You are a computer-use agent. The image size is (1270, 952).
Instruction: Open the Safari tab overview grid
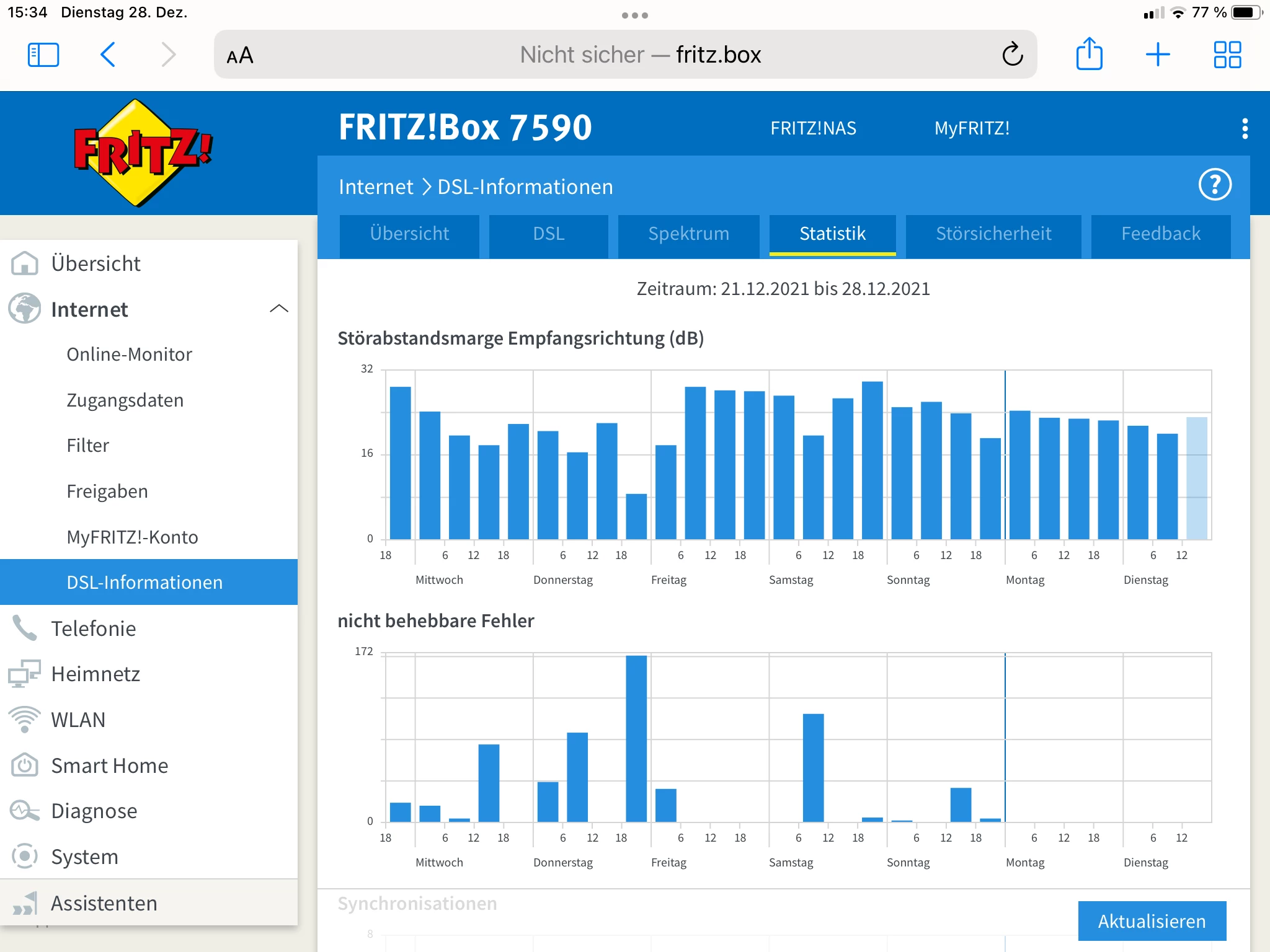pos(1227,55)
